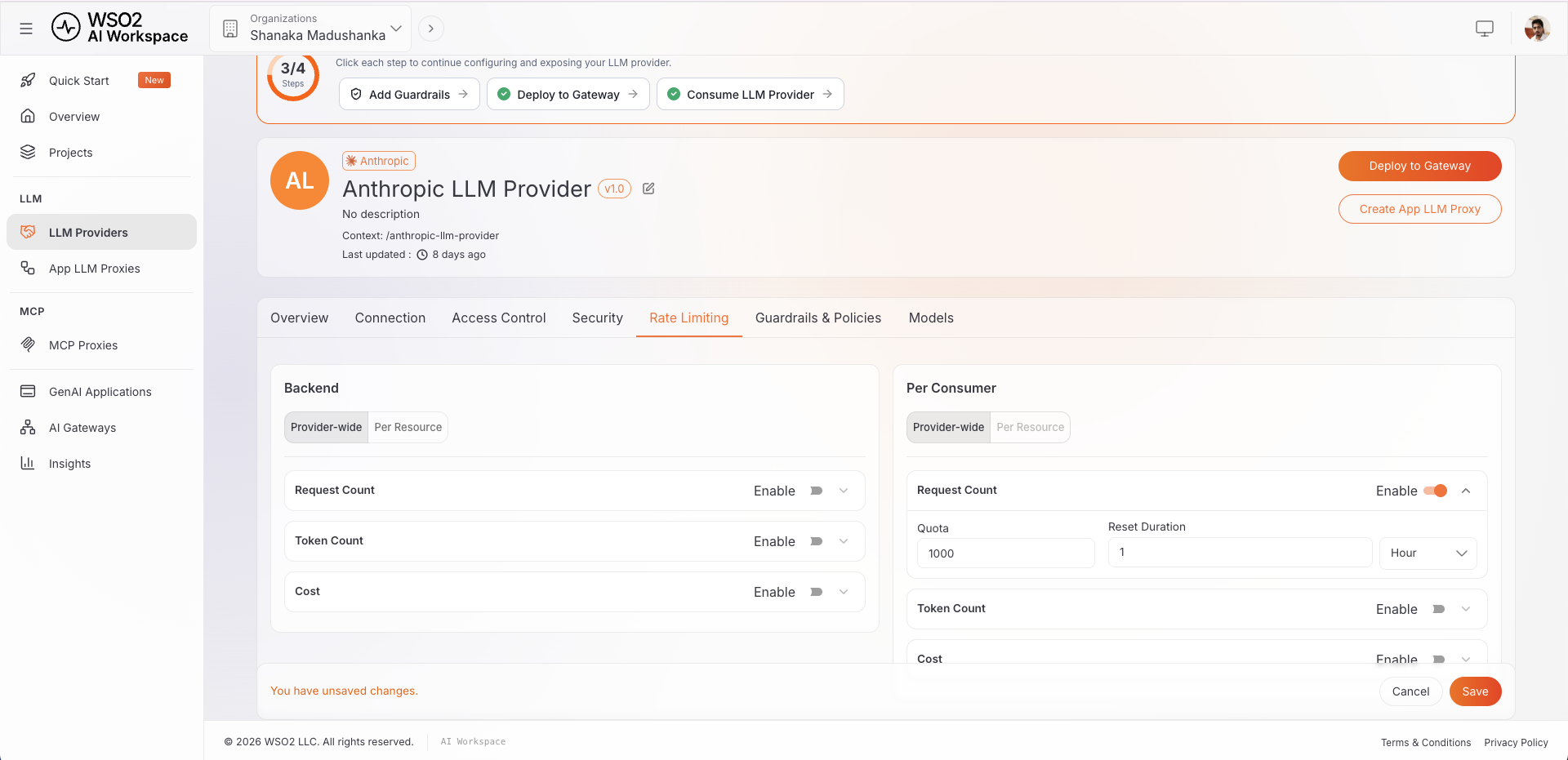
Task: Click the AL provider avatar
Action: [300, 180]
